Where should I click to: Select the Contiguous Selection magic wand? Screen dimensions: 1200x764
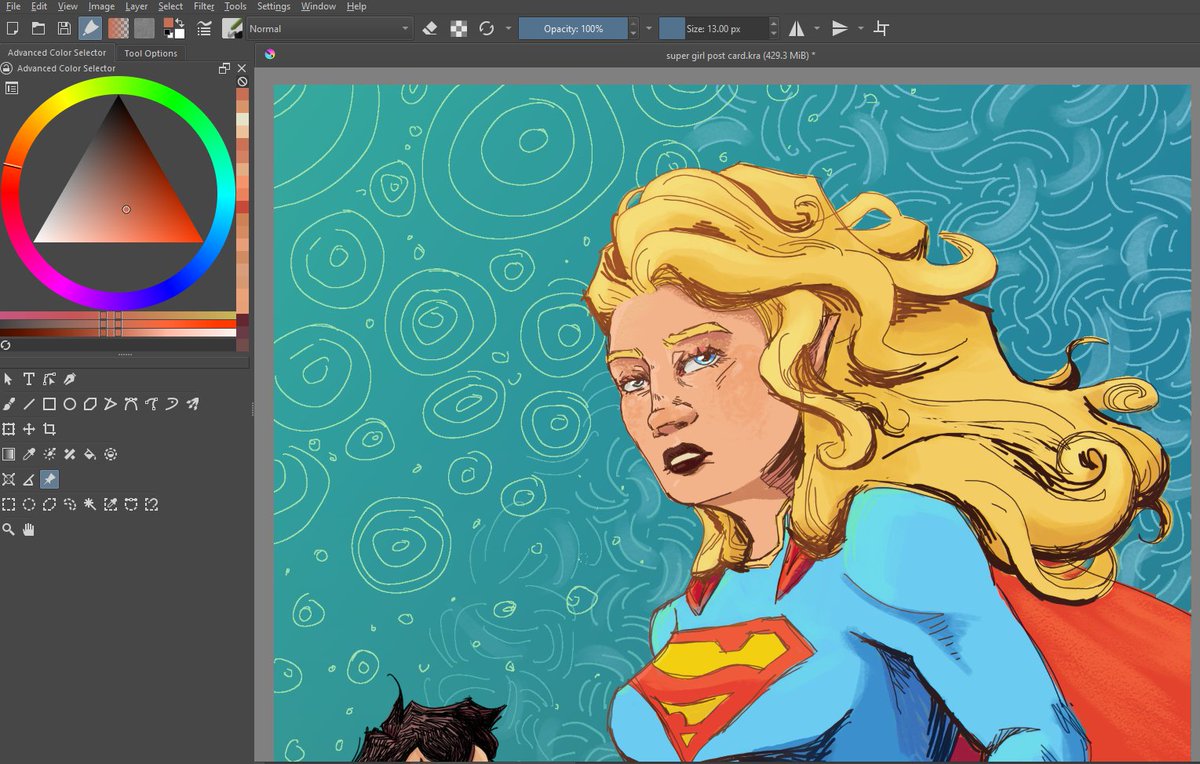[90, 504]
